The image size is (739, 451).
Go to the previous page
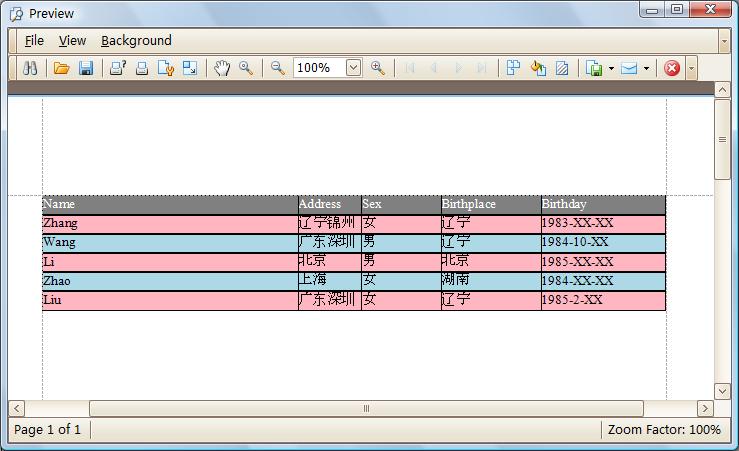pos(434,68)
